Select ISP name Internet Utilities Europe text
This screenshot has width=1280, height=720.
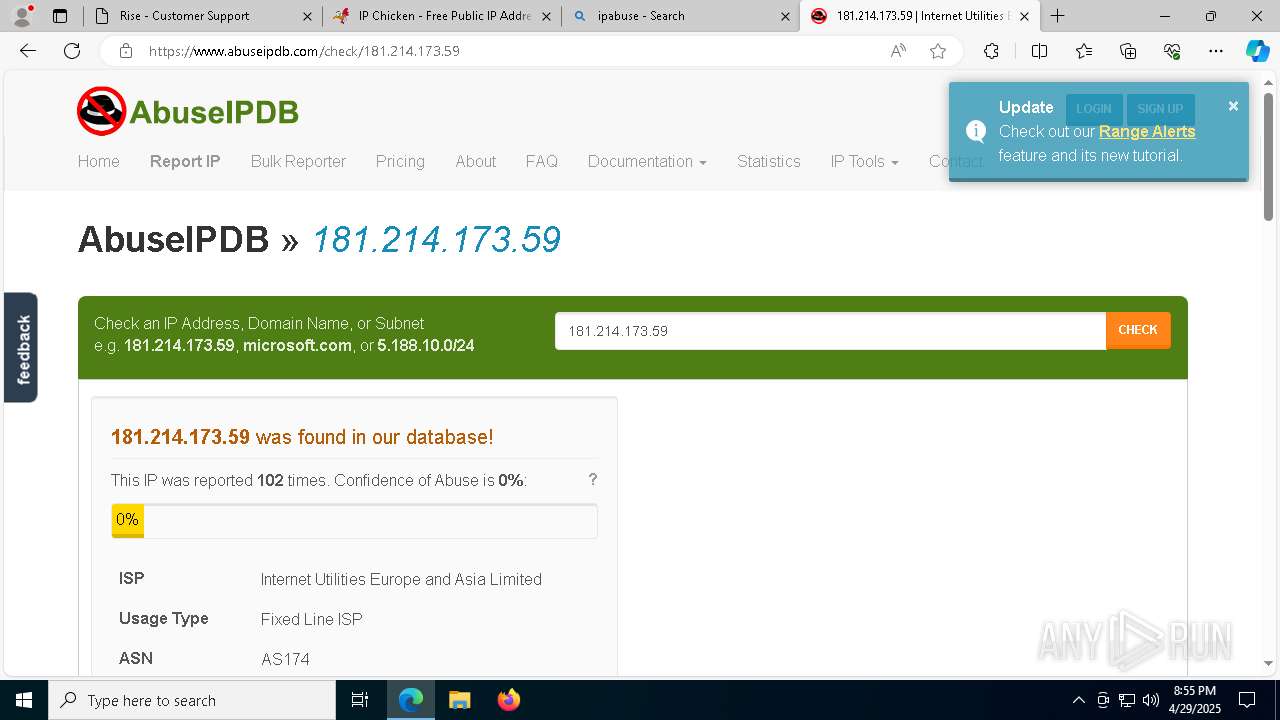[401, 579]
